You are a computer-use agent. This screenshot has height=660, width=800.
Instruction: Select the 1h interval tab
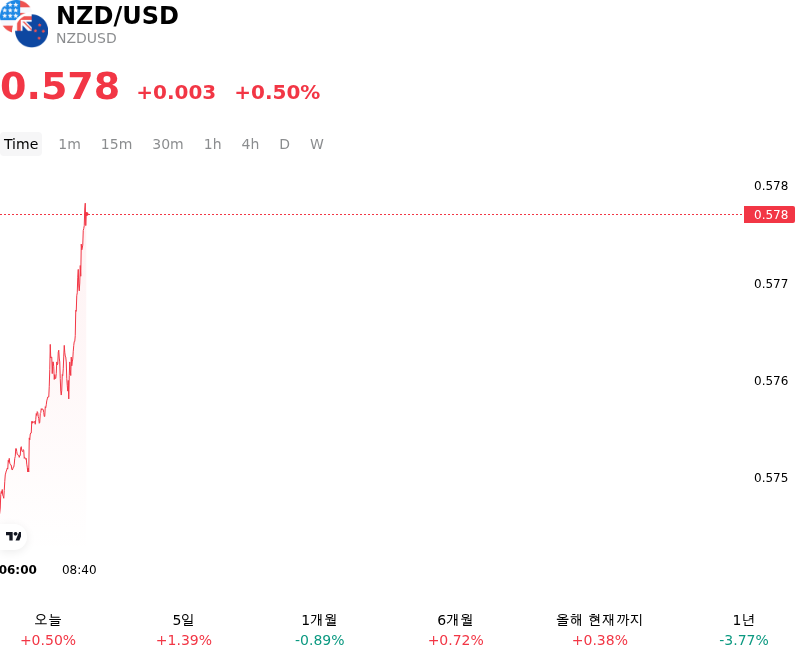click(x=213, y=144)
